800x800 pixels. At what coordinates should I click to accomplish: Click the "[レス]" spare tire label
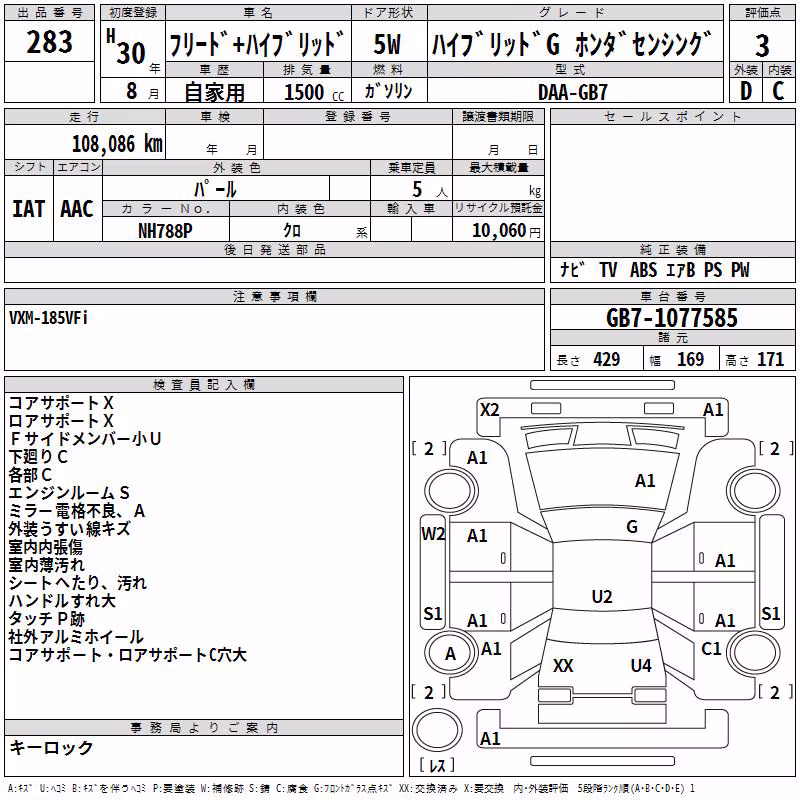coord(437,764)
